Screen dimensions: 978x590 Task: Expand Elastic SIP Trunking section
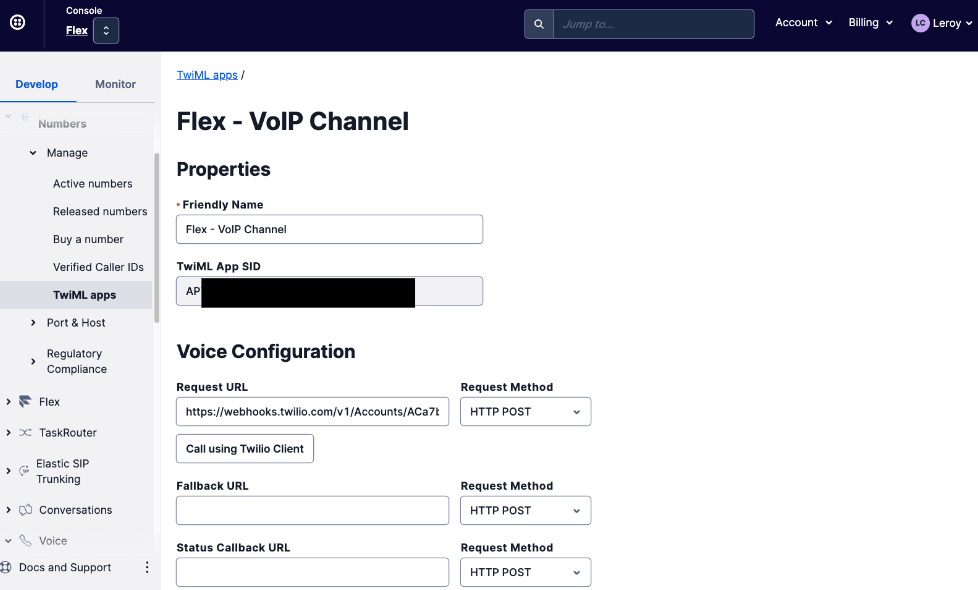point(8,471)
